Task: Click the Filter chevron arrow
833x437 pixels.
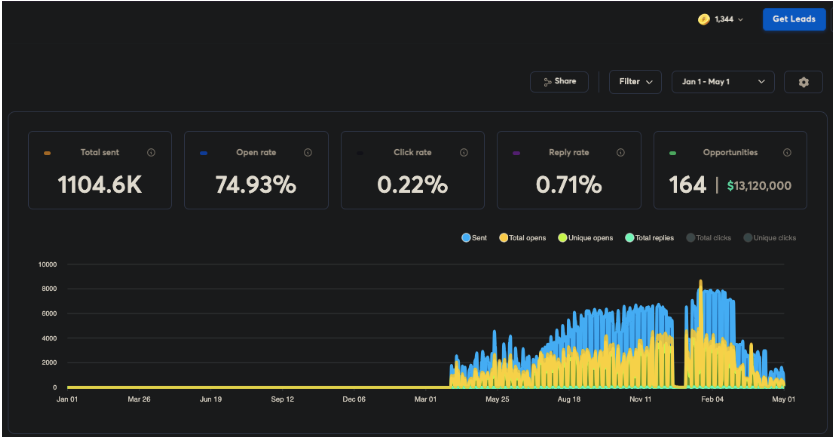Action: click(x=649, y=82)
